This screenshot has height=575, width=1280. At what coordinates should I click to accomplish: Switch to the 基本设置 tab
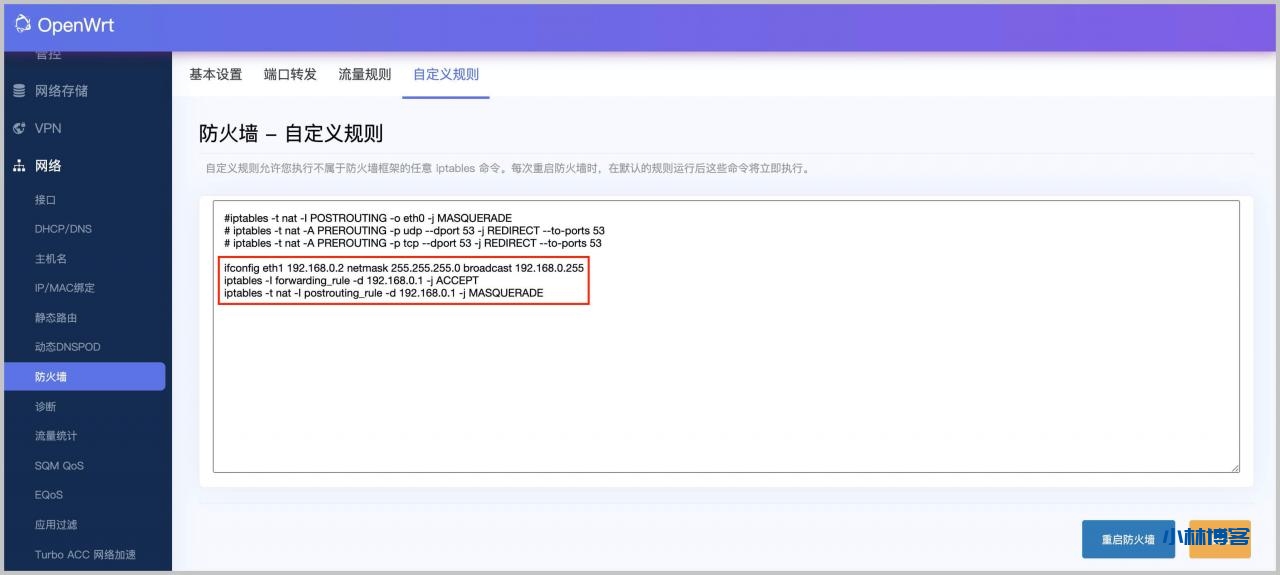[216, 75]
